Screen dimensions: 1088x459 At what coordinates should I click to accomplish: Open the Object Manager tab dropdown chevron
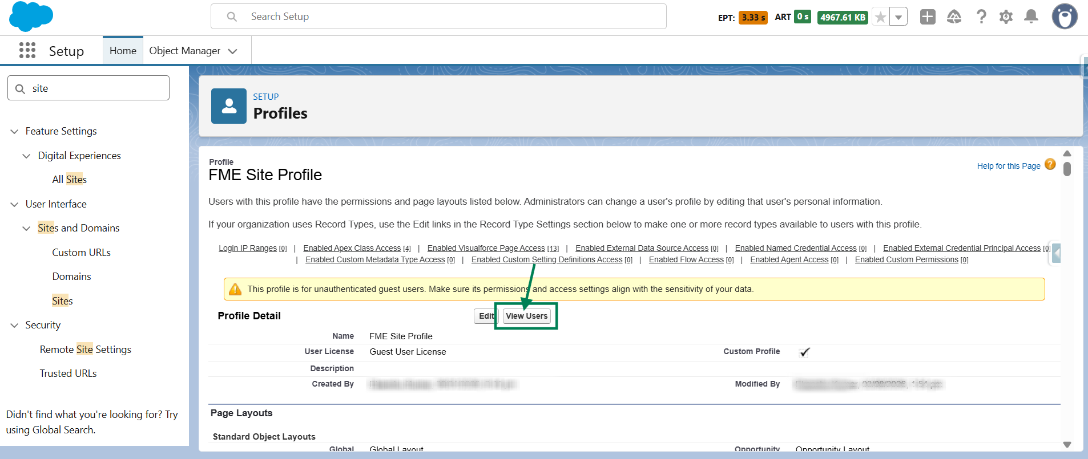point(232,51)
